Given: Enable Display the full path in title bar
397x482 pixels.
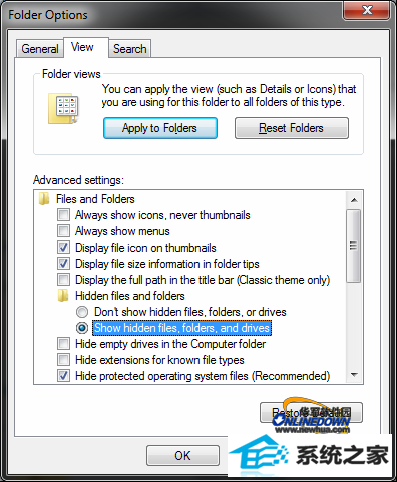Looking at the screenshot, I should coord(63,280).
